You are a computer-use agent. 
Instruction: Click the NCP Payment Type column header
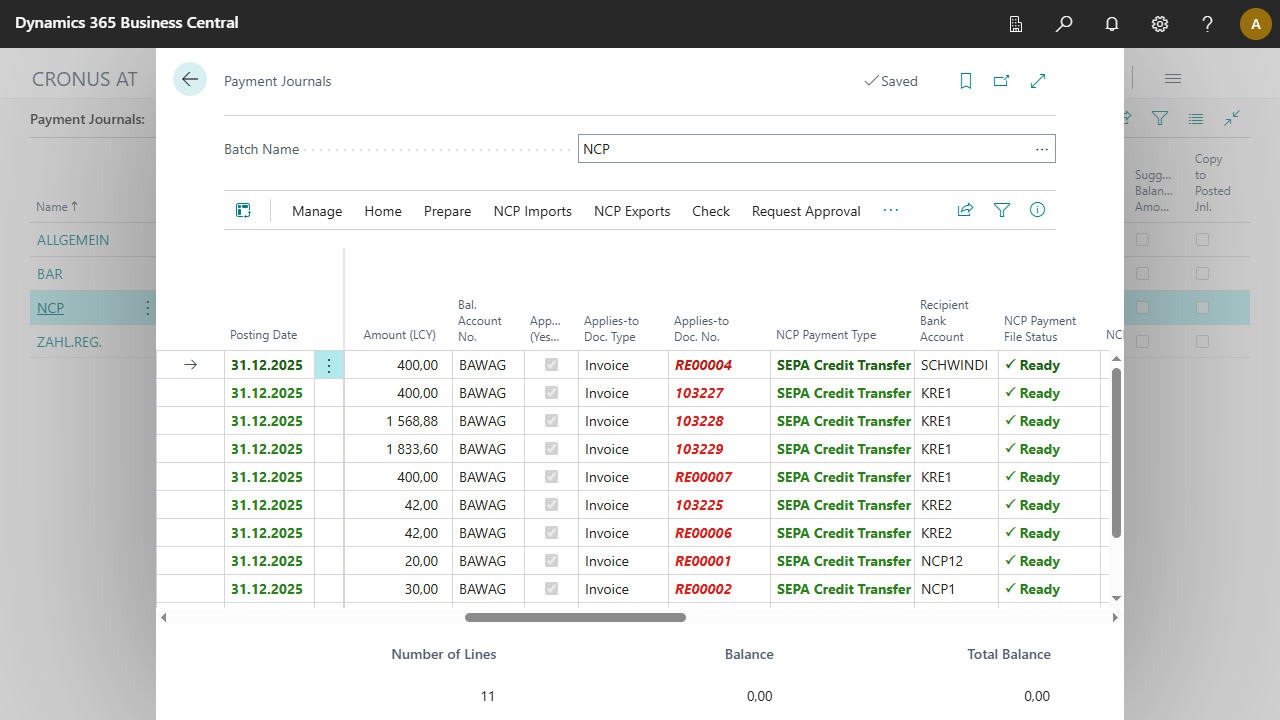click(826, 335)
